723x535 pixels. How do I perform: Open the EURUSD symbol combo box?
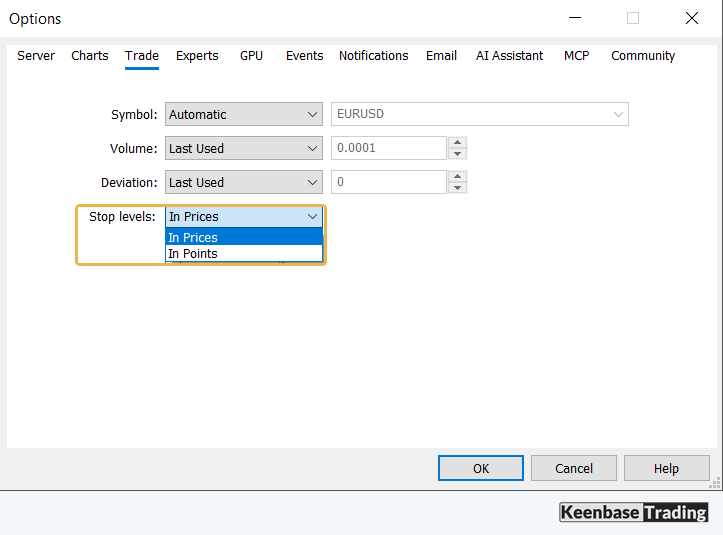click(x=480, y=114)
